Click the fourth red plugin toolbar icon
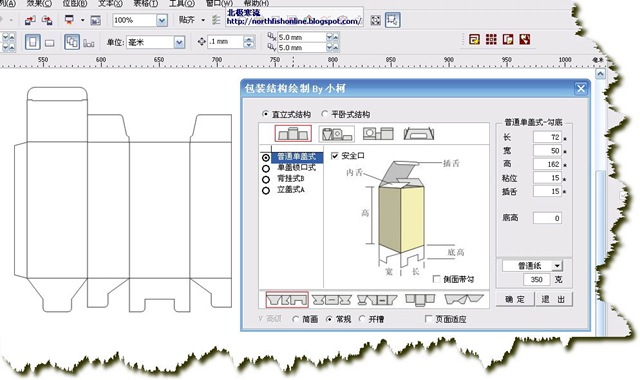Viewport: 640px width, 380px height. (524, 40)
